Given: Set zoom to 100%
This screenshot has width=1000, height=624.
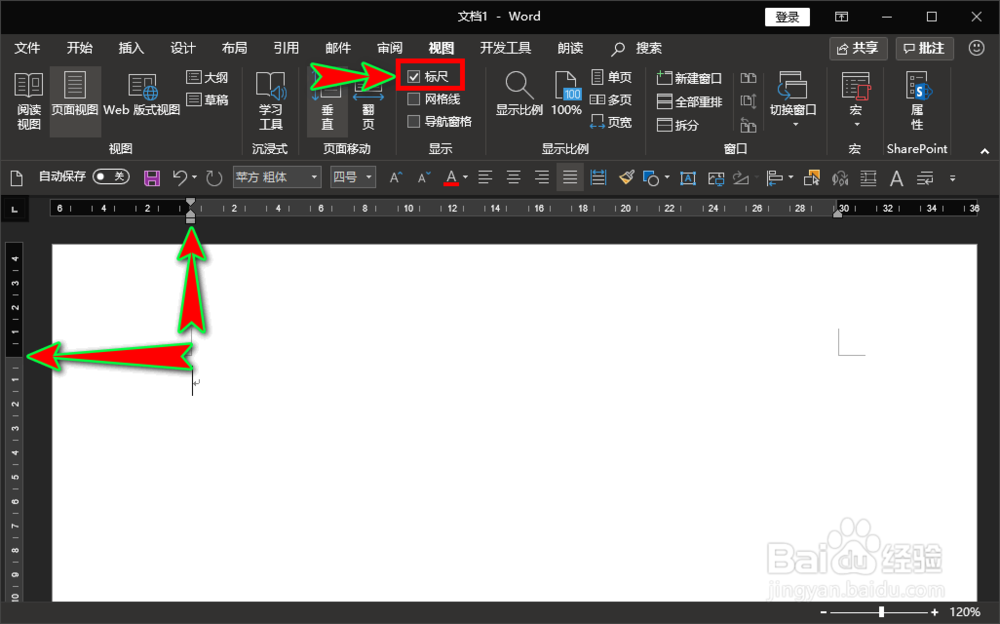Looking at the screenshot, I should tap(566, 94).
